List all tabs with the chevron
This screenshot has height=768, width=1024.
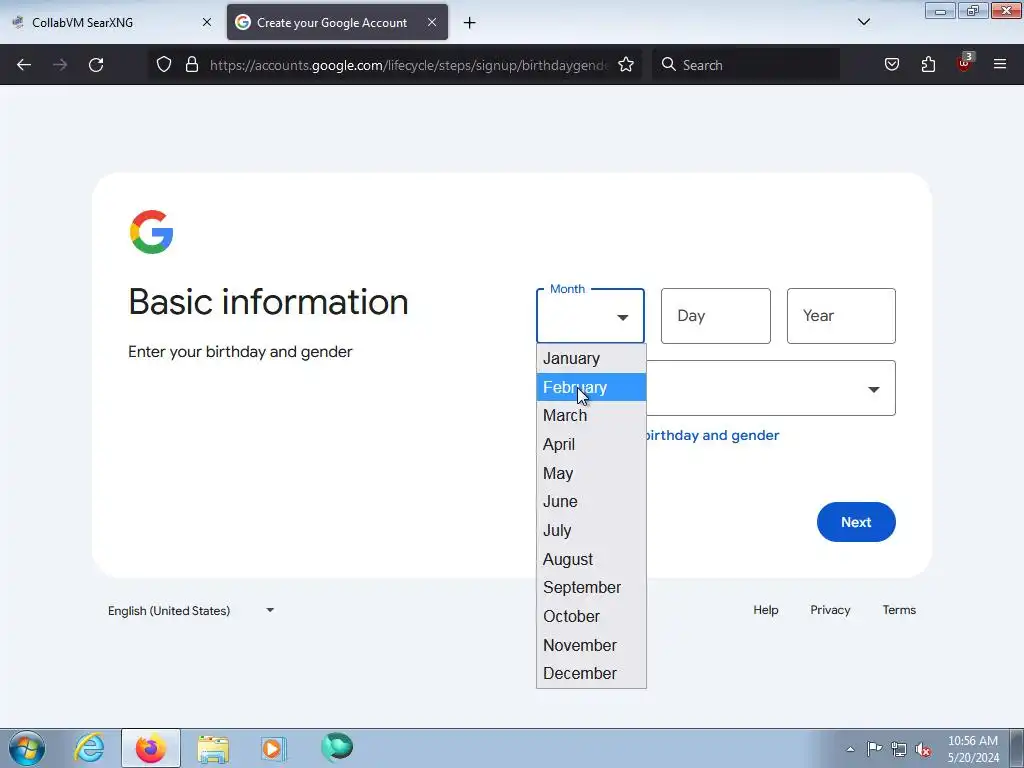tap(863, 22)
